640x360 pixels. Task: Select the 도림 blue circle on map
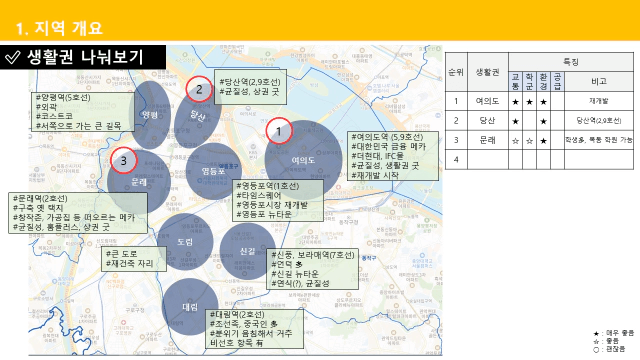tap(185, 242)
